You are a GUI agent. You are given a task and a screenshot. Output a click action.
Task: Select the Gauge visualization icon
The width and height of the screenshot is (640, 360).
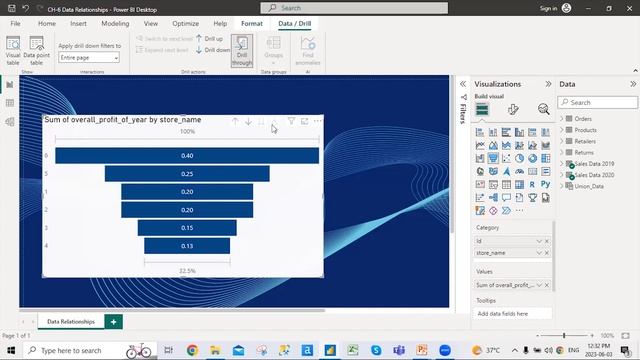(x=519, y=171)
